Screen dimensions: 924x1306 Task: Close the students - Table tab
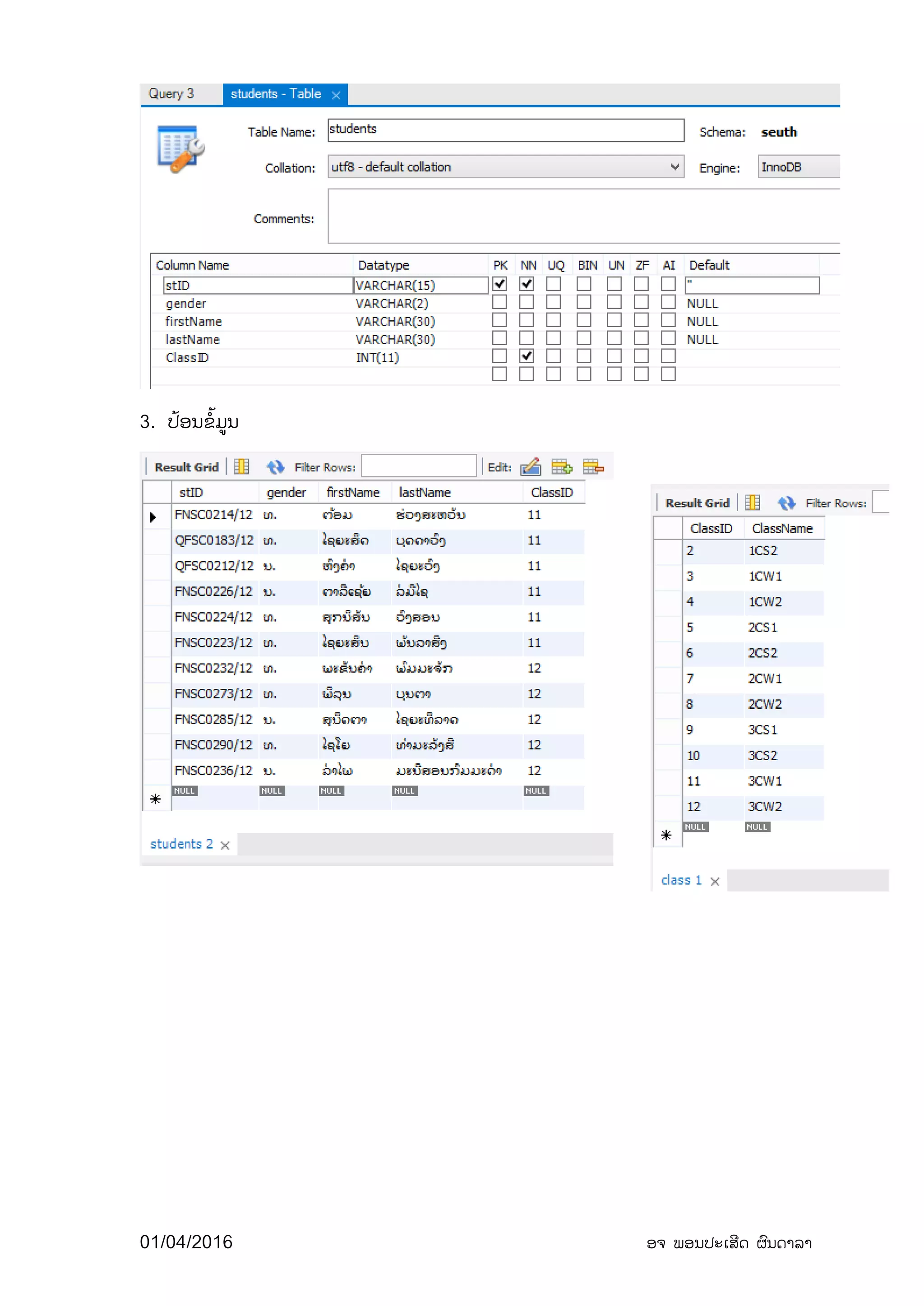click(x=336, y=95)
